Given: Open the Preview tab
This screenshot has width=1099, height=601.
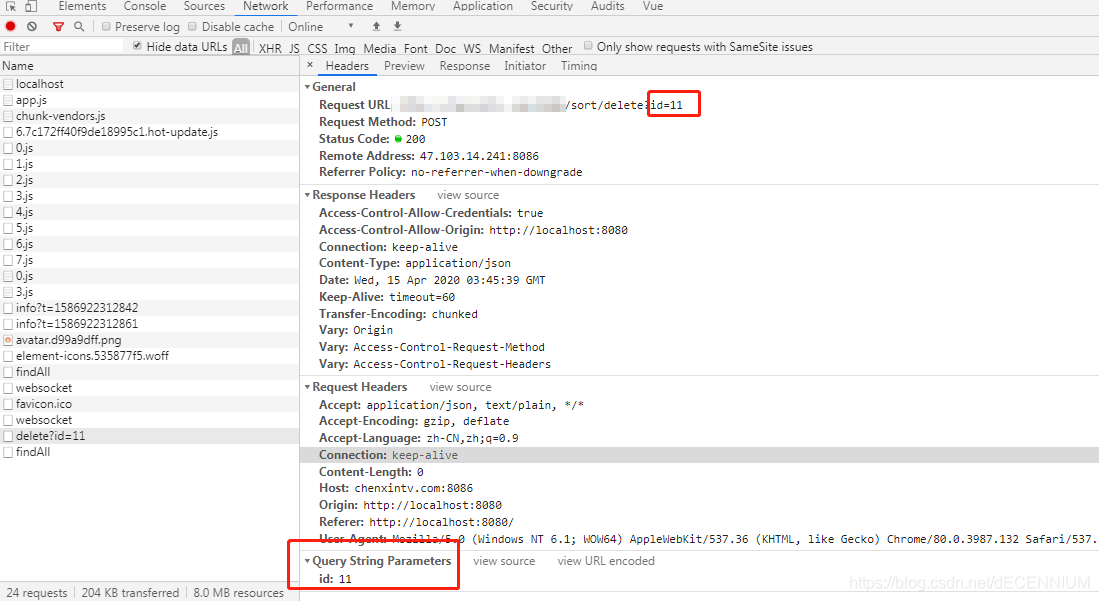Looking at the screenshot, I should 404,65.
